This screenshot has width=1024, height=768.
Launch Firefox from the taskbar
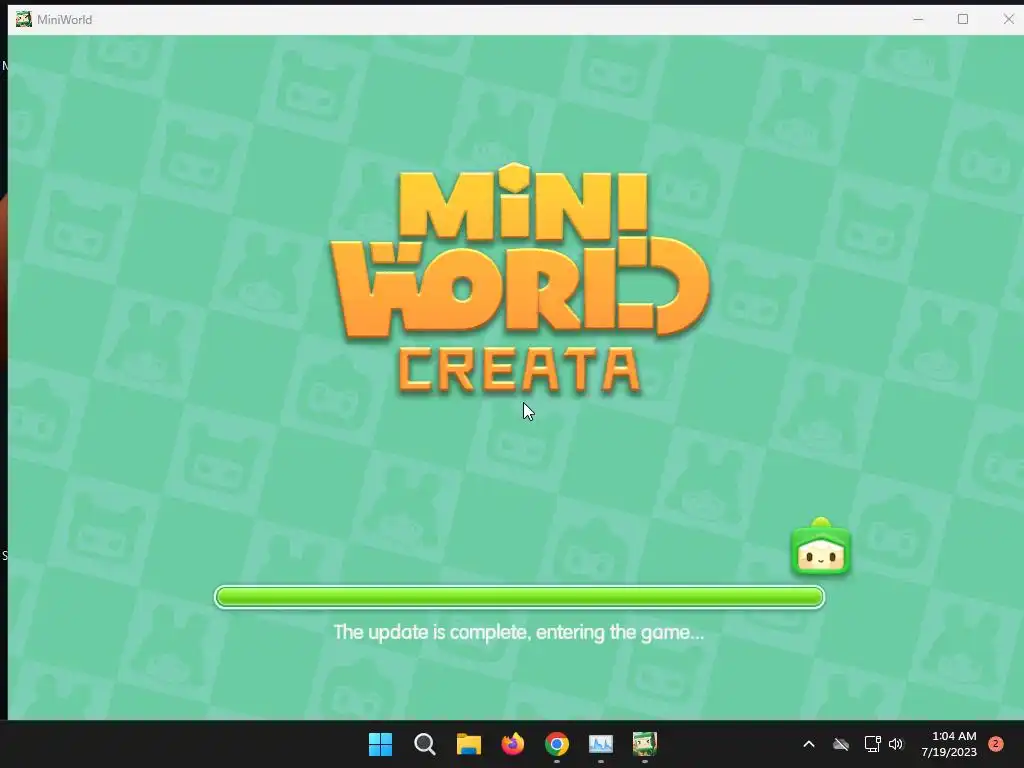click(513, 744)
